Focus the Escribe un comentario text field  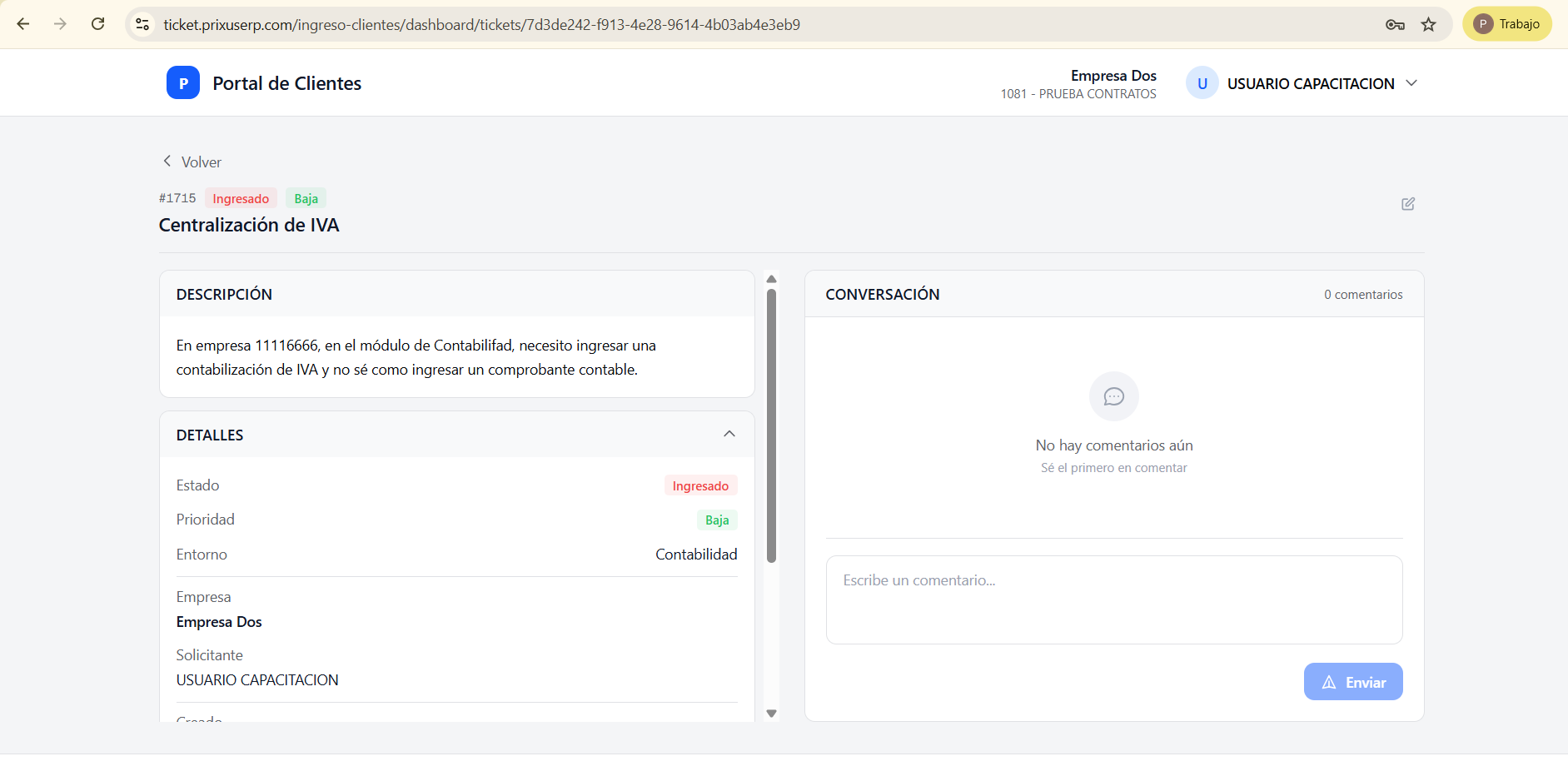(x=1114, y=599)
